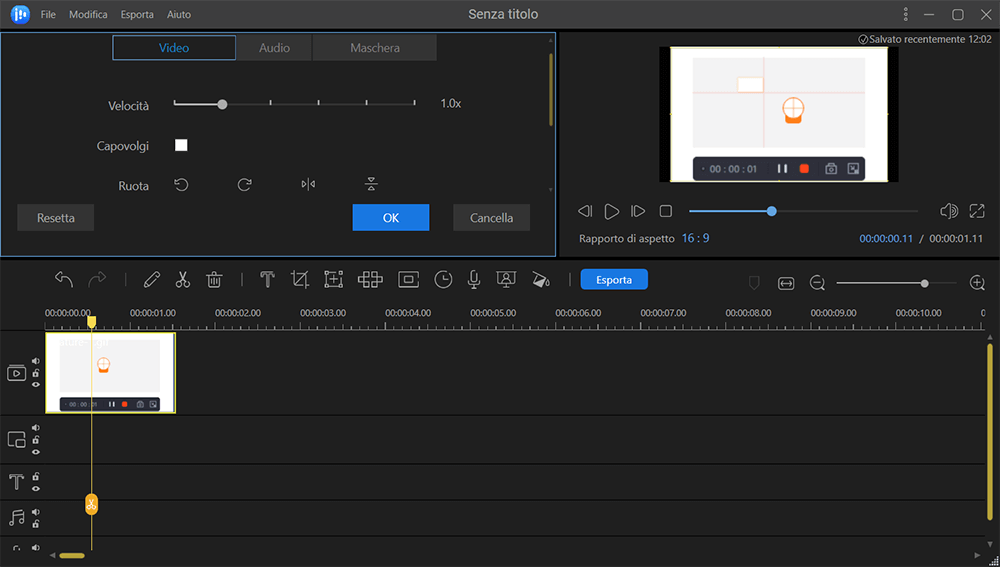Hide the video track with eye icon
Screen dimensions: 1000x567
click(x=36, y=385)
